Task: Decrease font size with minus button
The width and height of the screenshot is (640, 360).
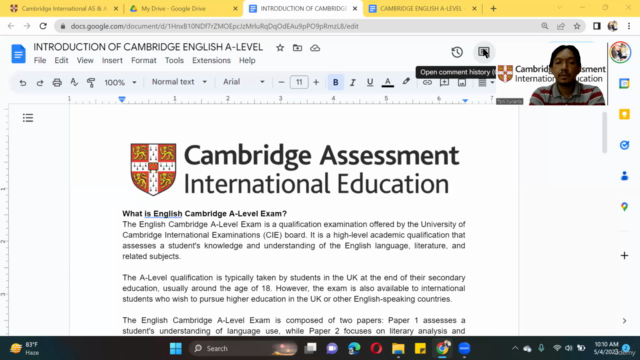Action: (x=281, y=82)
